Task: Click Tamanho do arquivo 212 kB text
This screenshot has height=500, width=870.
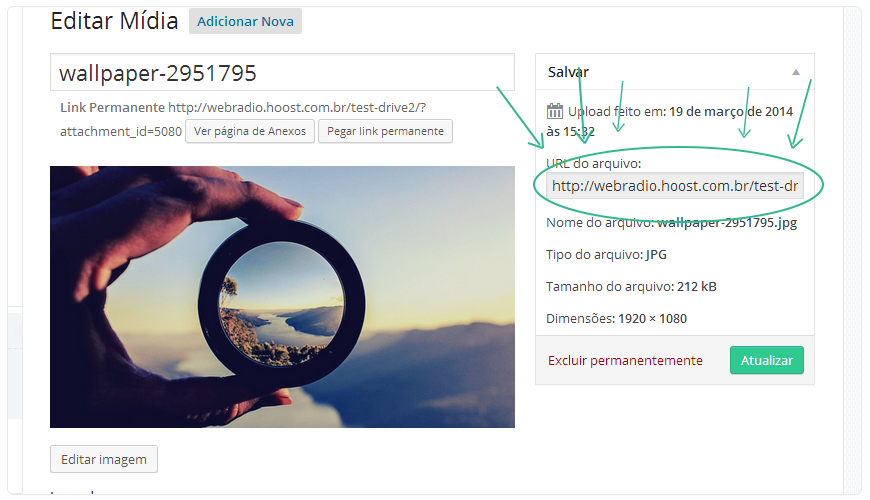Action: coord(631,286)
